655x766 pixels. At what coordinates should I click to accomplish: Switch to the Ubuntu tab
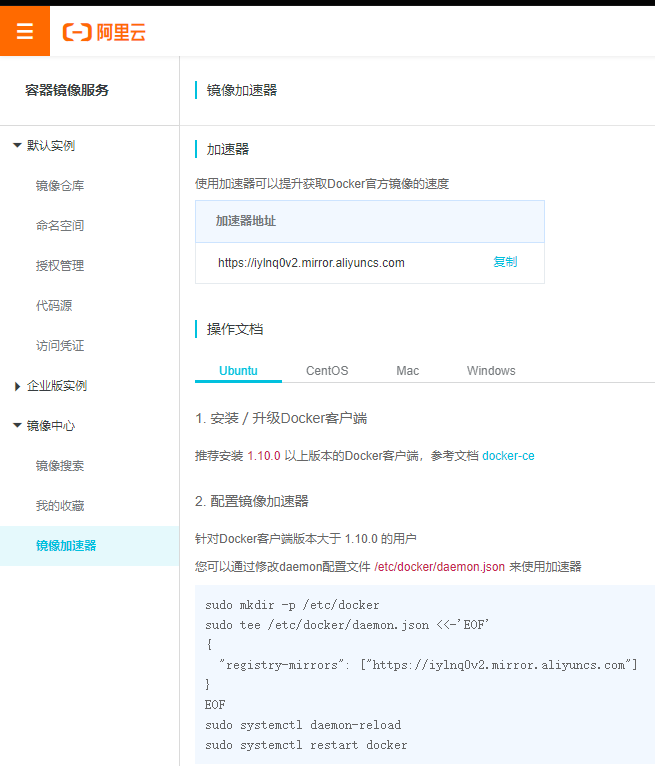pyautogui.click(x=238, y=371)
